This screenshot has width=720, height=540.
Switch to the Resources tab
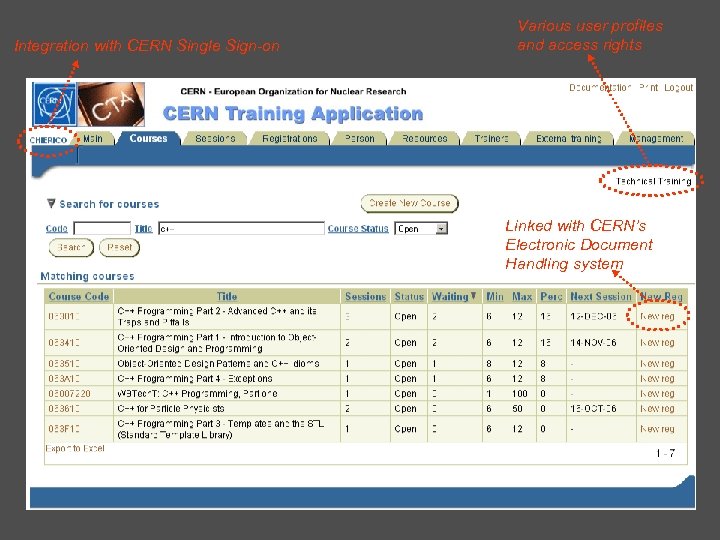[x=424, y=138]
